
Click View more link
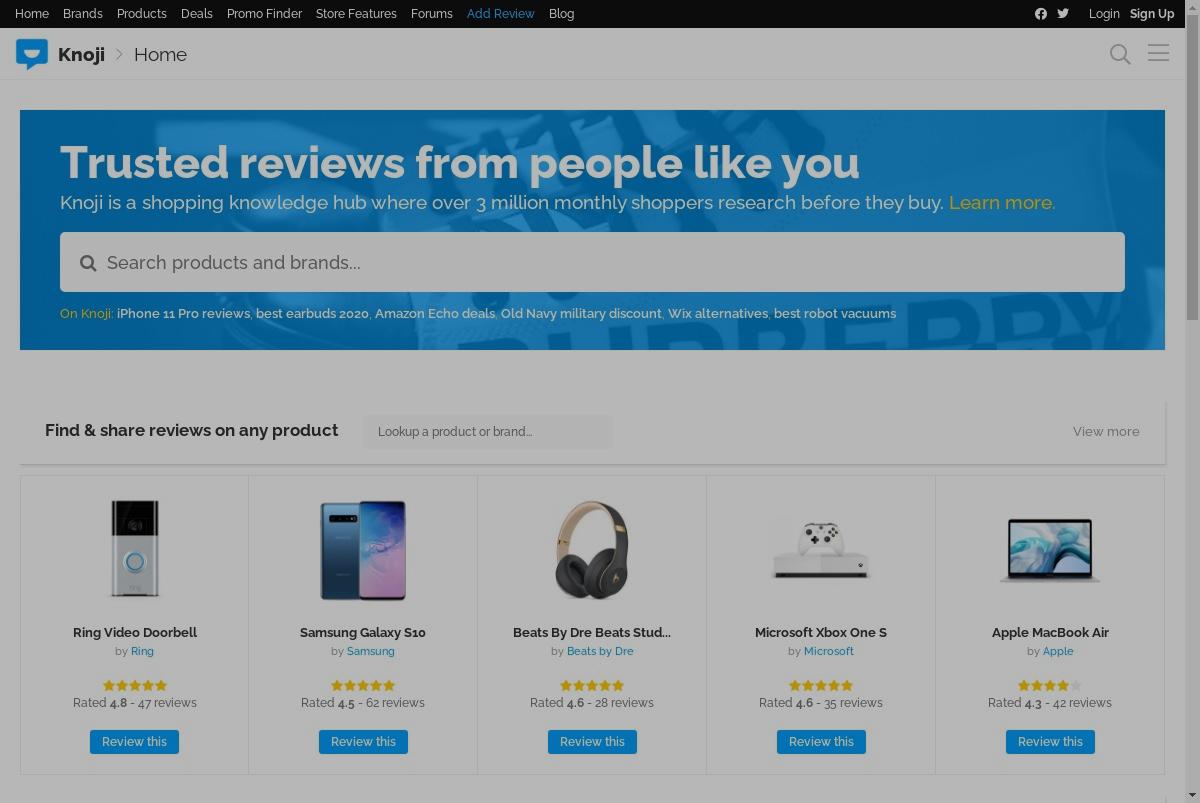1106,432
